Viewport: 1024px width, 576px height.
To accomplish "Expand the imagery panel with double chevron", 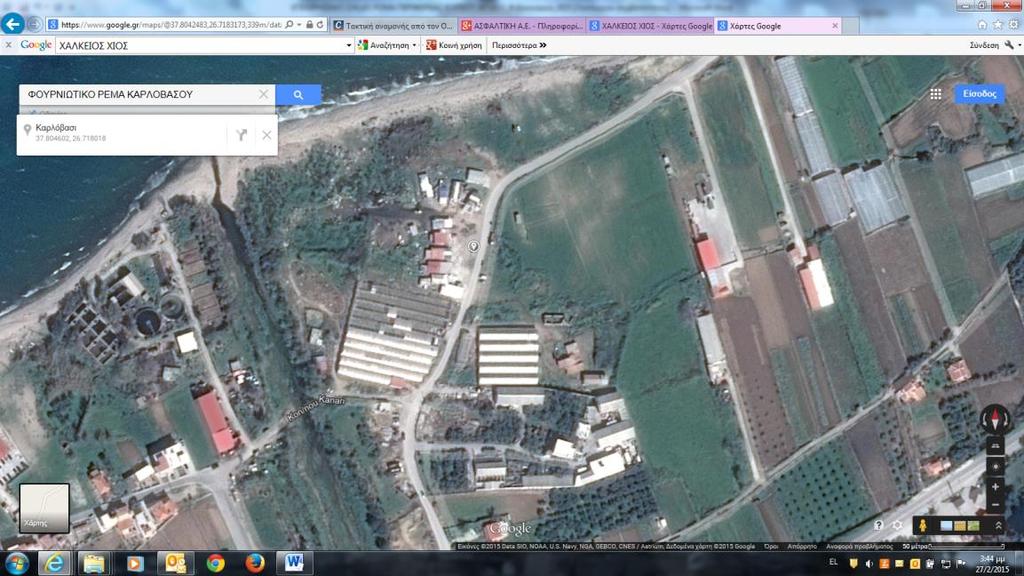I will point(998,525).
